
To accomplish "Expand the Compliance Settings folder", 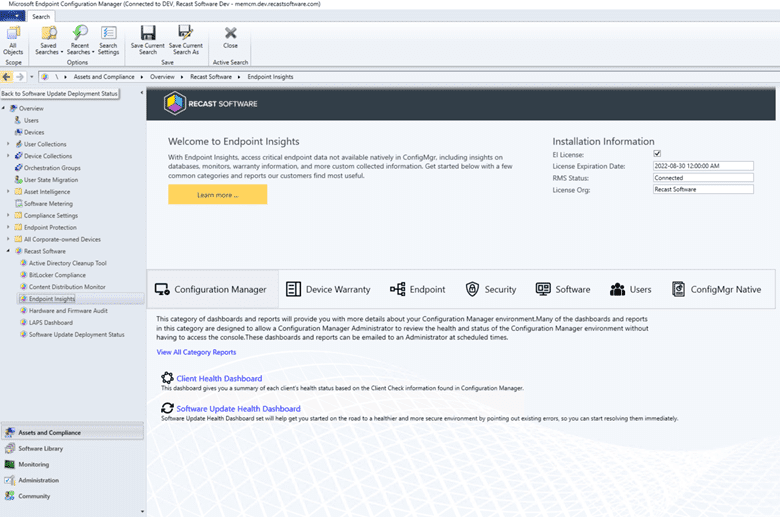I will point(8,215).
